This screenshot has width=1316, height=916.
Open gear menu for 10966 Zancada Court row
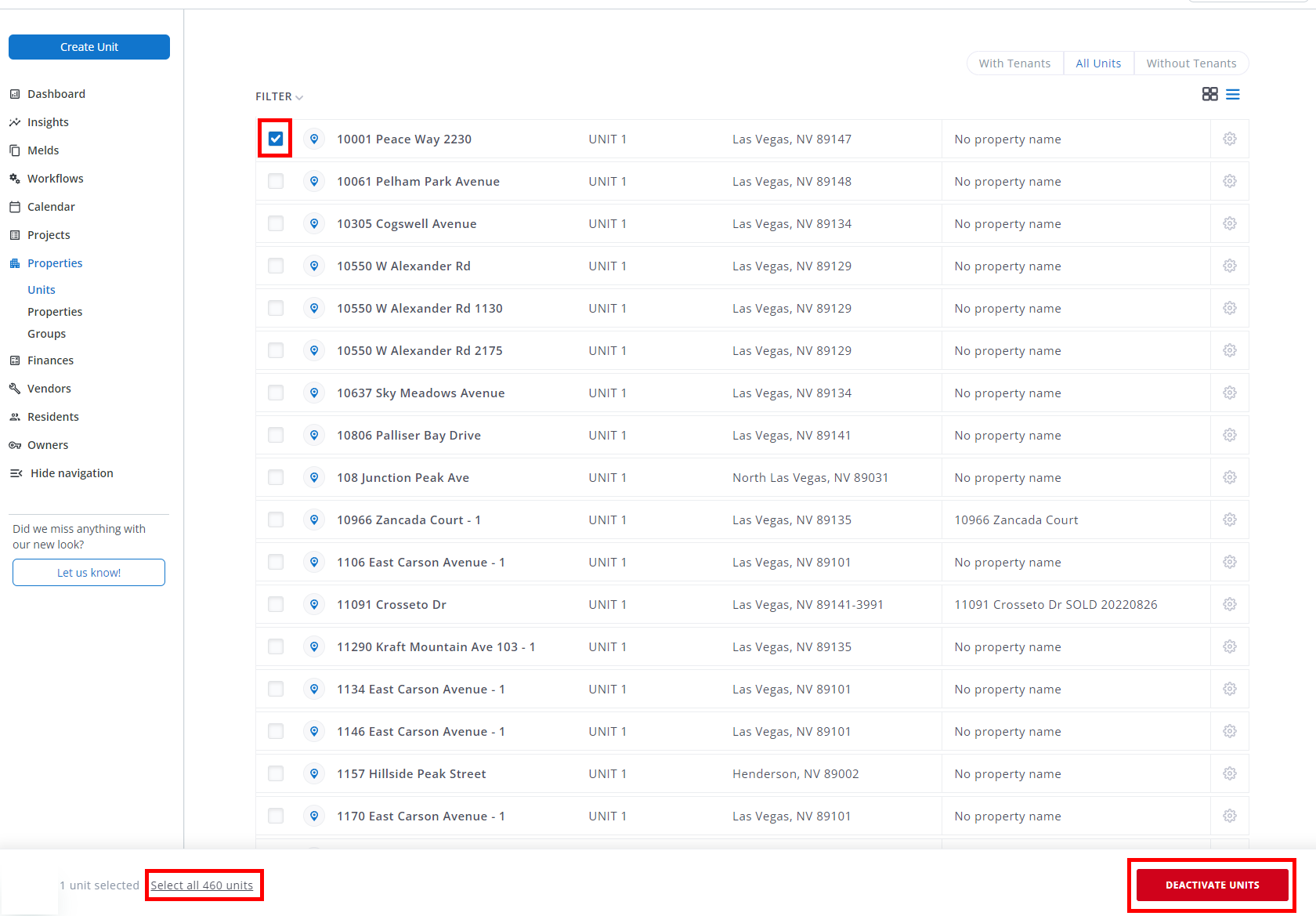pyautogui.click(x=1230, y=520)
